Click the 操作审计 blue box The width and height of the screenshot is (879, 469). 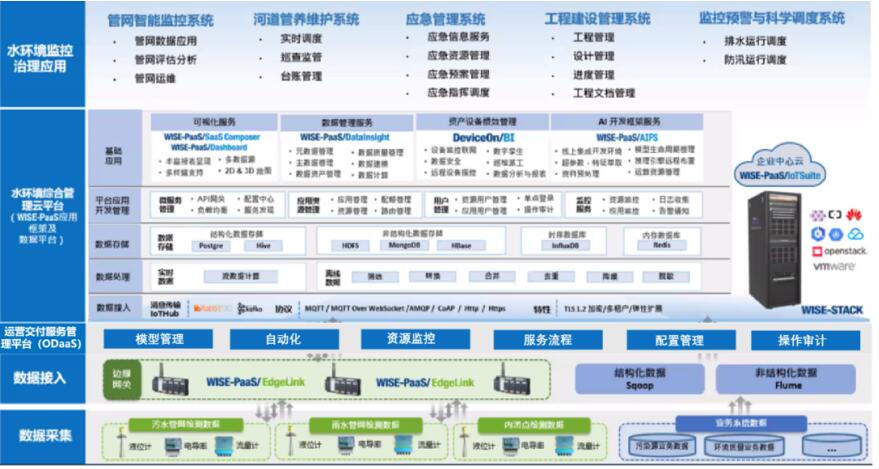tap(805, 340)
